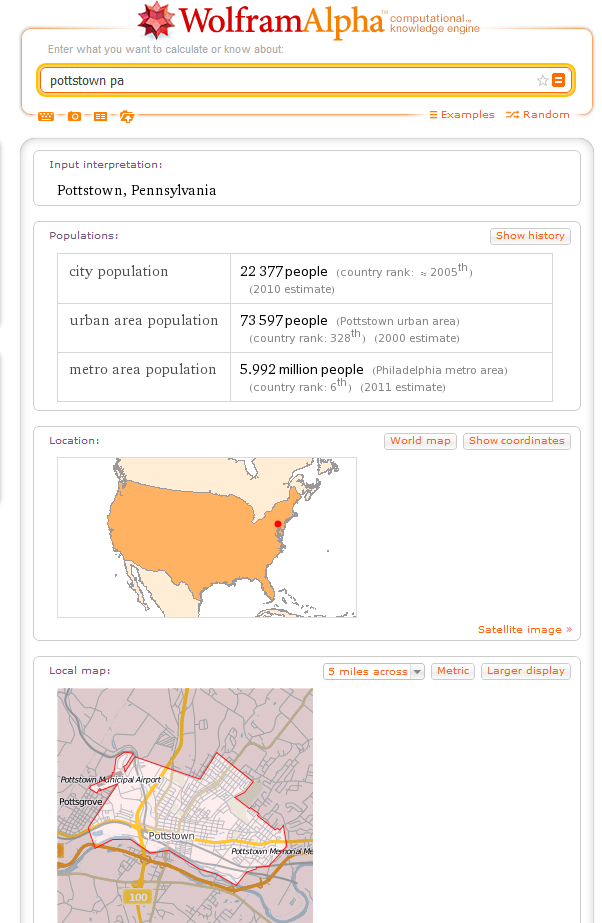Click the WolframAlpha logo
The image size is (602, 923).
point(309,20)
